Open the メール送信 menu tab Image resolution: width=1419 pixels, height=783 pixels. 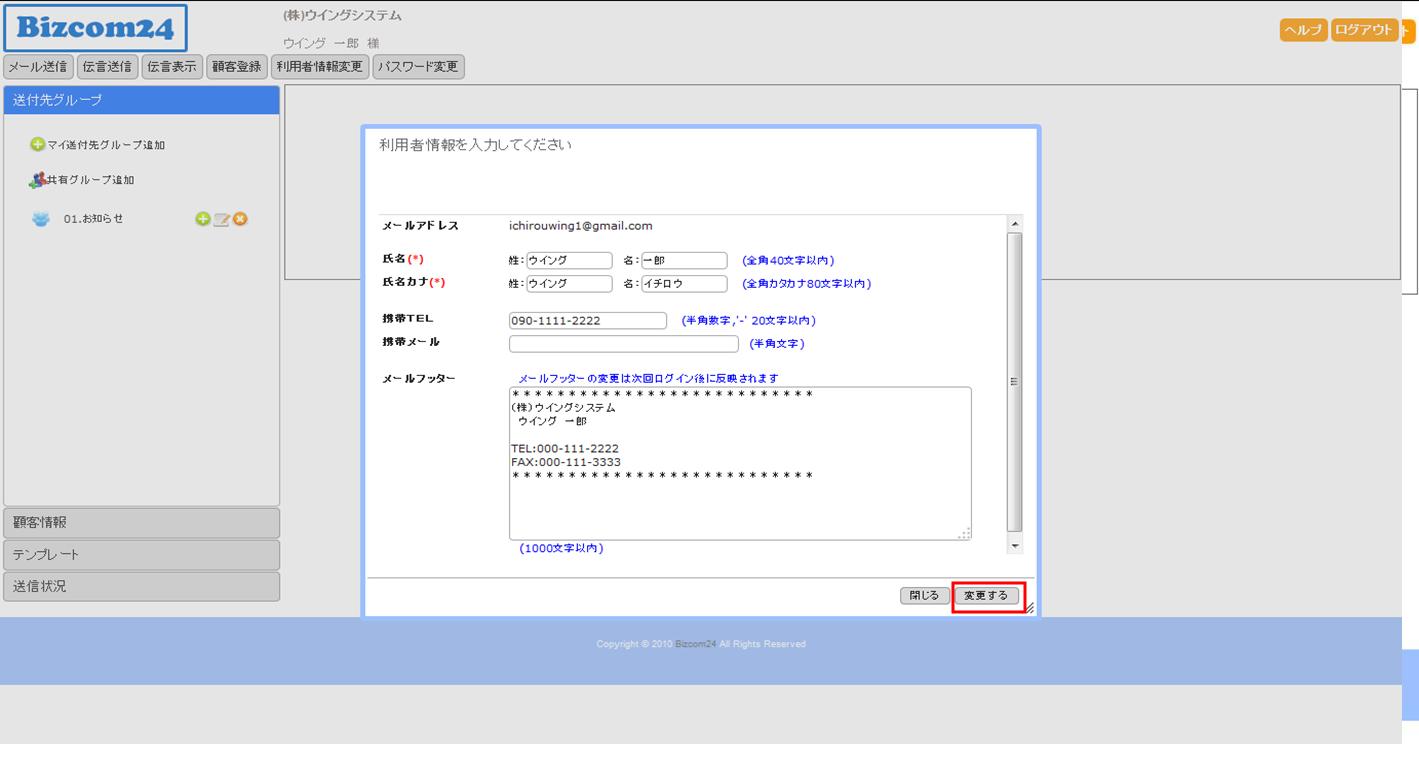39,67
